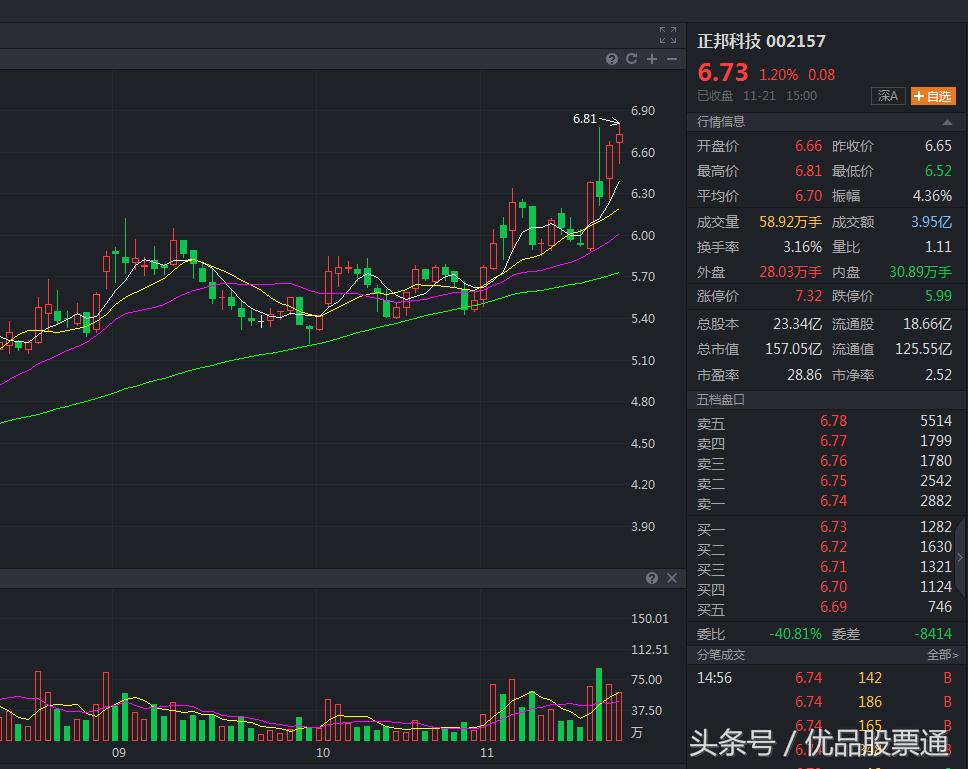Click the 14:56 transaction entry
The image size is (968, 769).
[716, 678]
